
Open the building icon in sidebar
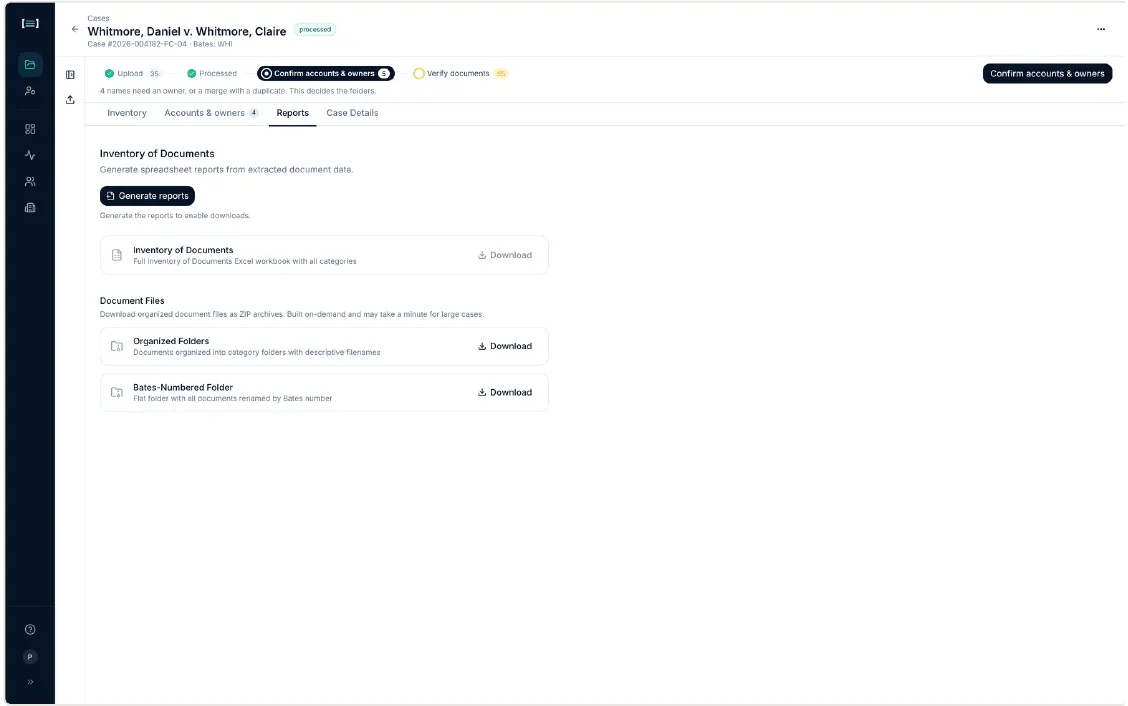pos(29,207)
